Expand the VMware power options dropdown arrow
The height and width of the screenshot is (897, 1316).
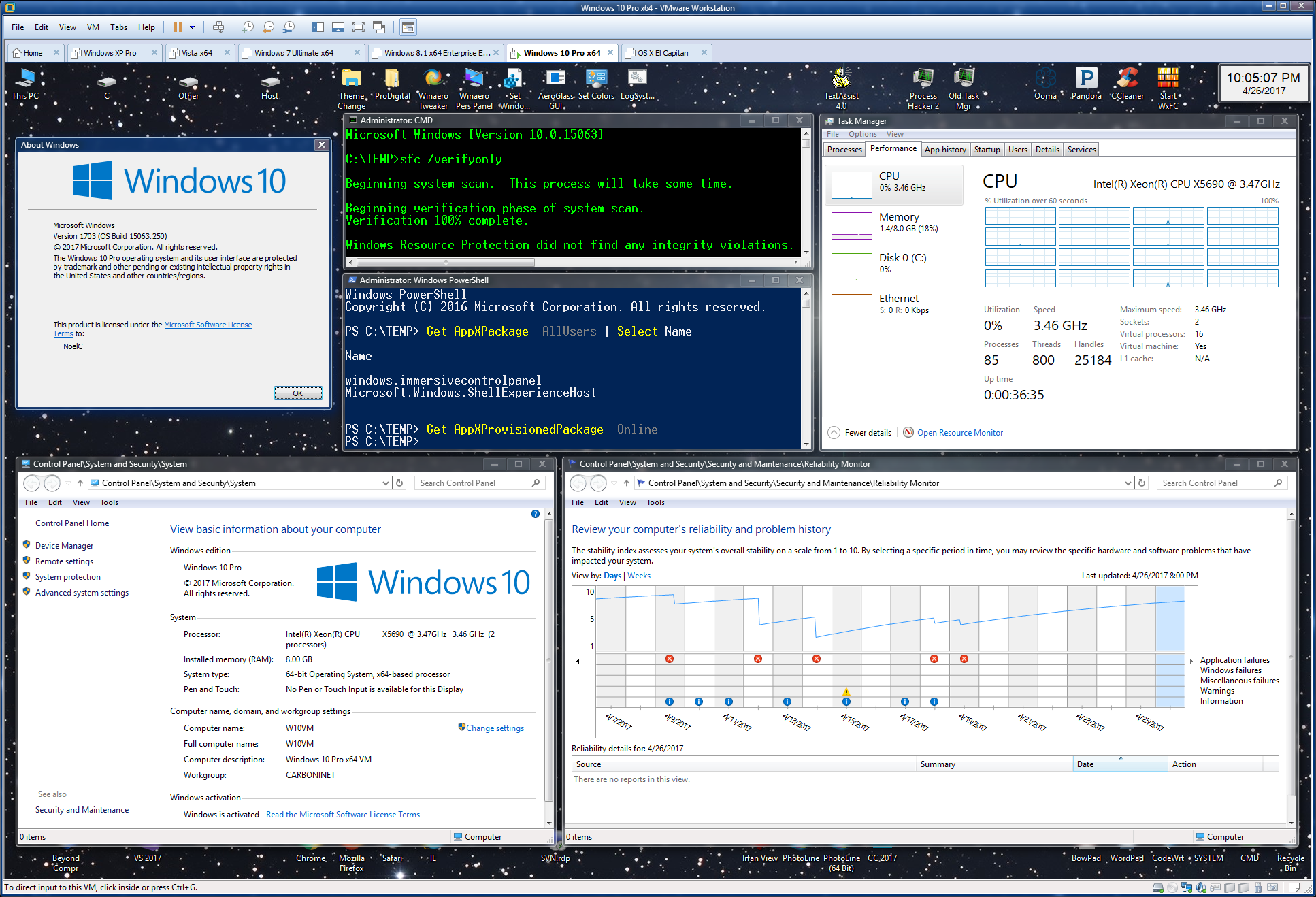point(193,27)
